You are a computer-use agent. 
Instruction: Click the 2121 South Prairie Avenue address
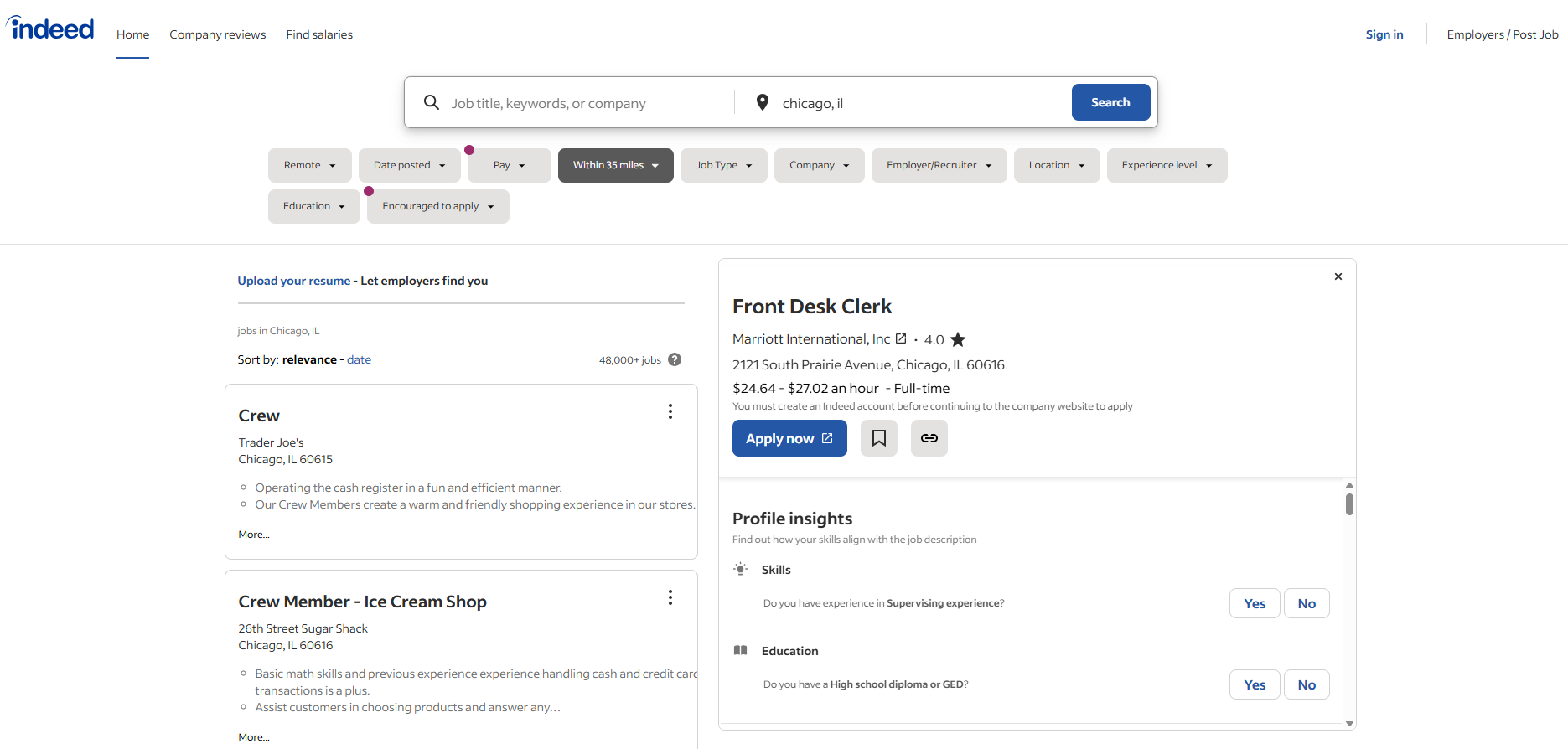coord(868,364)
